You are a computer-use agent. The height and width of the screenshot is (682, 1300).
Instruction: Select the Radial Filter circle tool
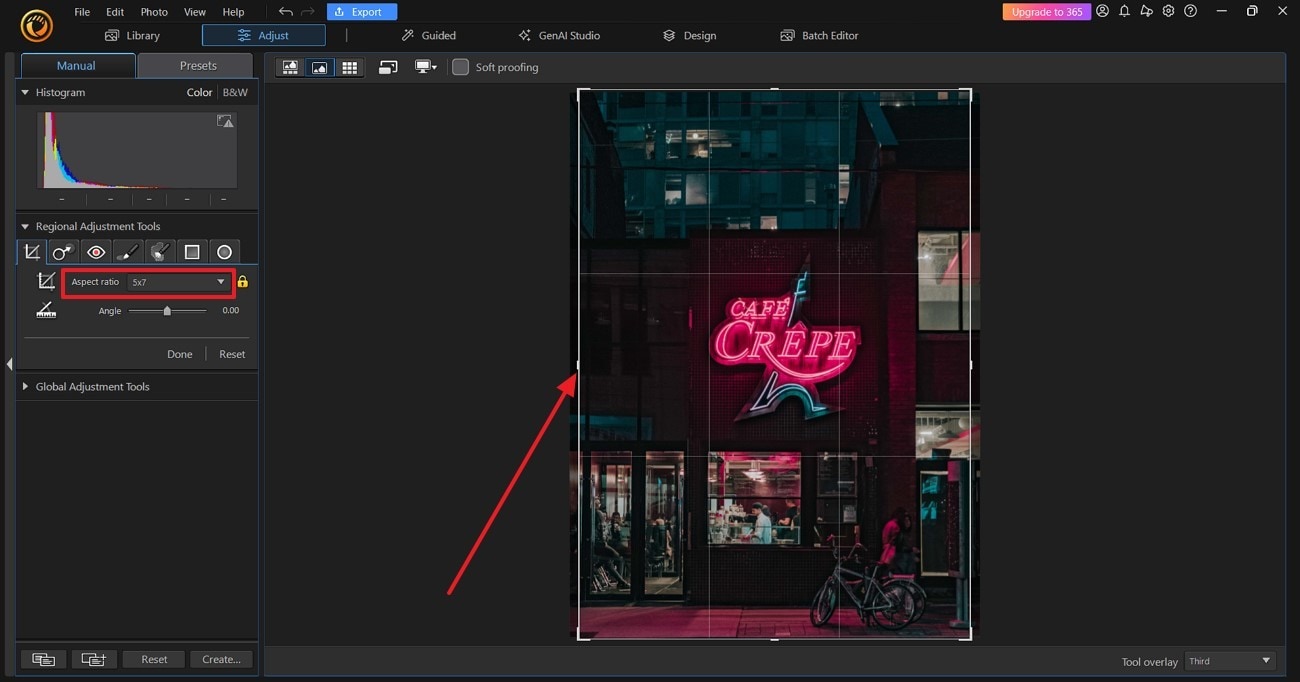224,252
